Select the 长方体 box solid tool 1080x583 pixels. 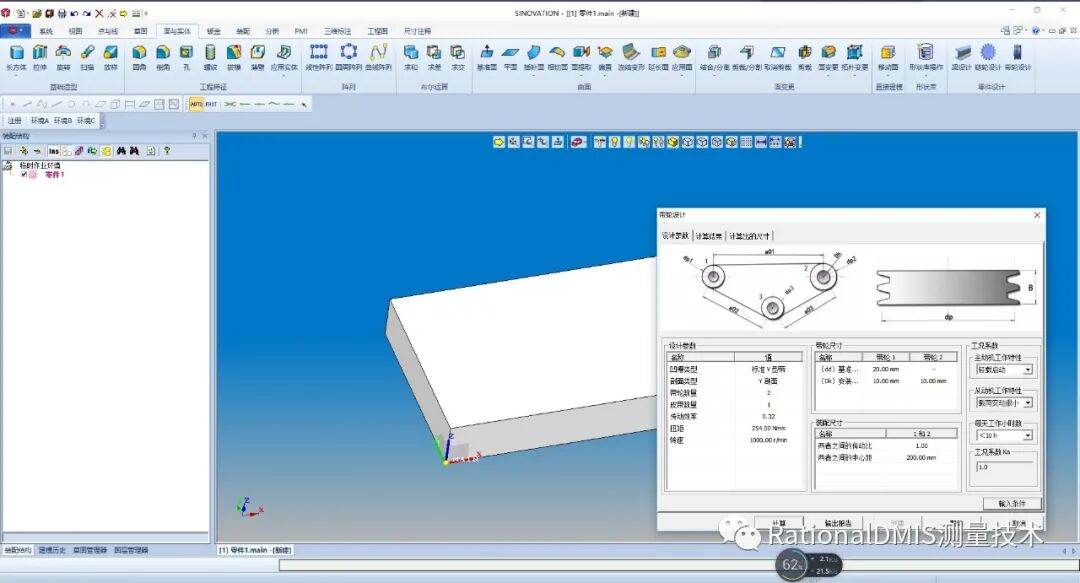pyautogui.click(x=17, y=57)
